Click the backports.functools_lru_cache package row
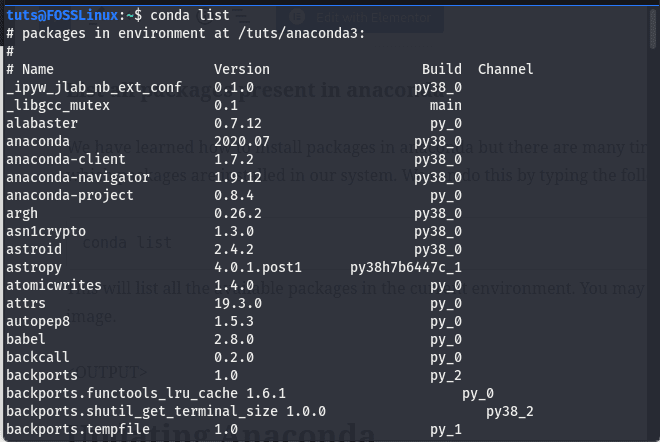The width and height of the screenshot is (660, 442). (250, 393)
